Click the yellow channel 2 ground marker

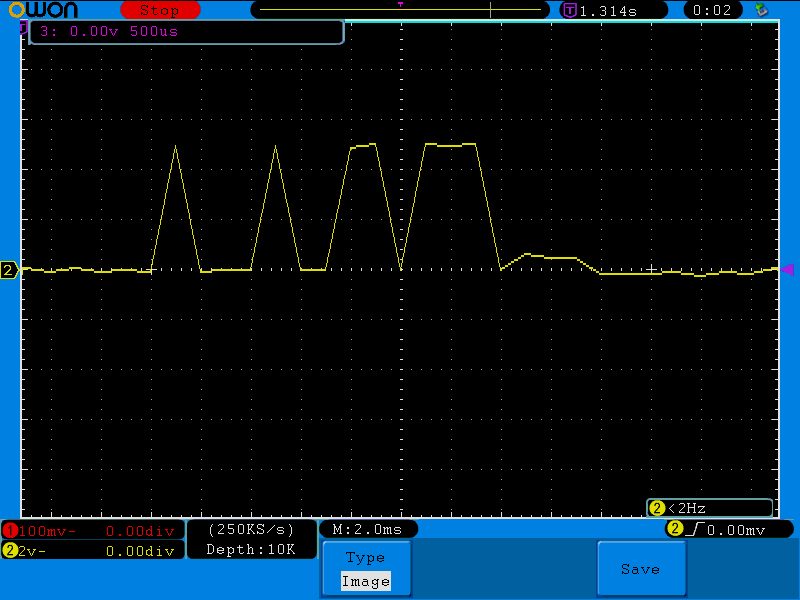(9, 270)
